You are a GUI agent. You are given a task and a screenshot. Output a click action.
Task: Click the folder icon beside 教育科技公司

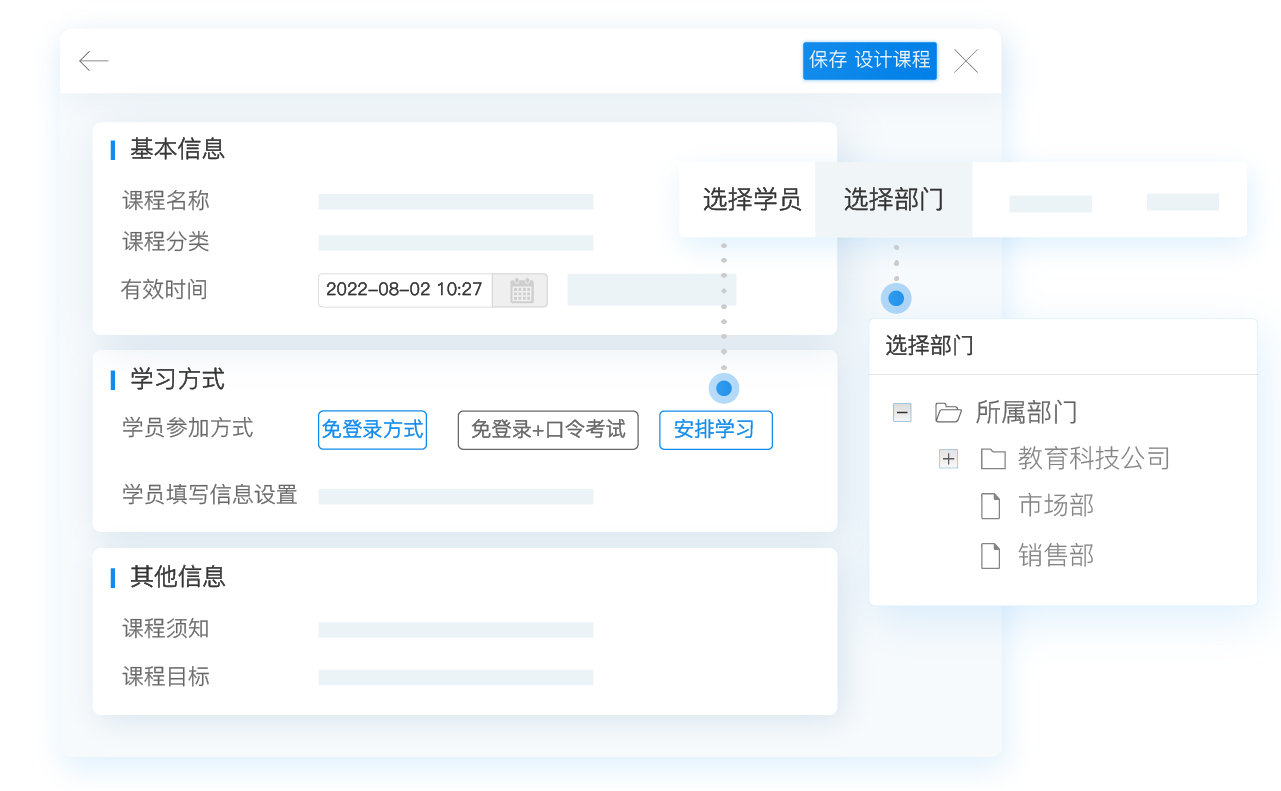pyautogui.click(x=992, y=459)
